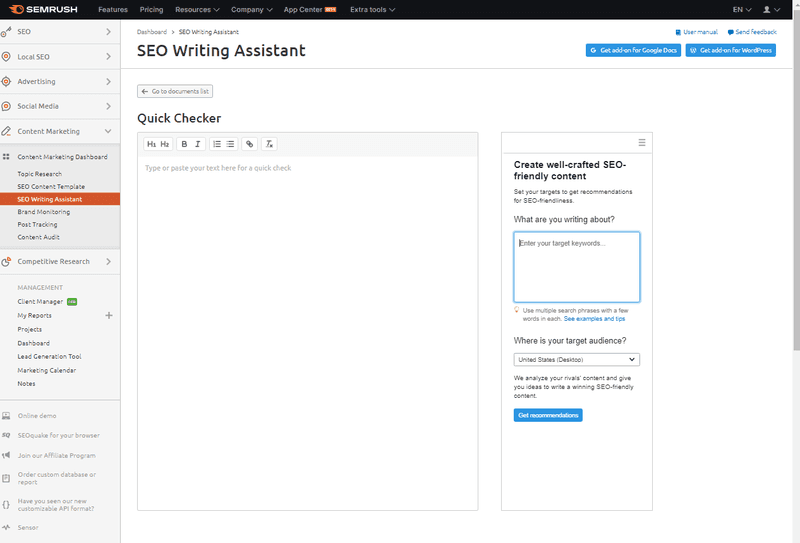Apply H1 heading format
Viewport: 800px width, 543px height.
[151, 144]
